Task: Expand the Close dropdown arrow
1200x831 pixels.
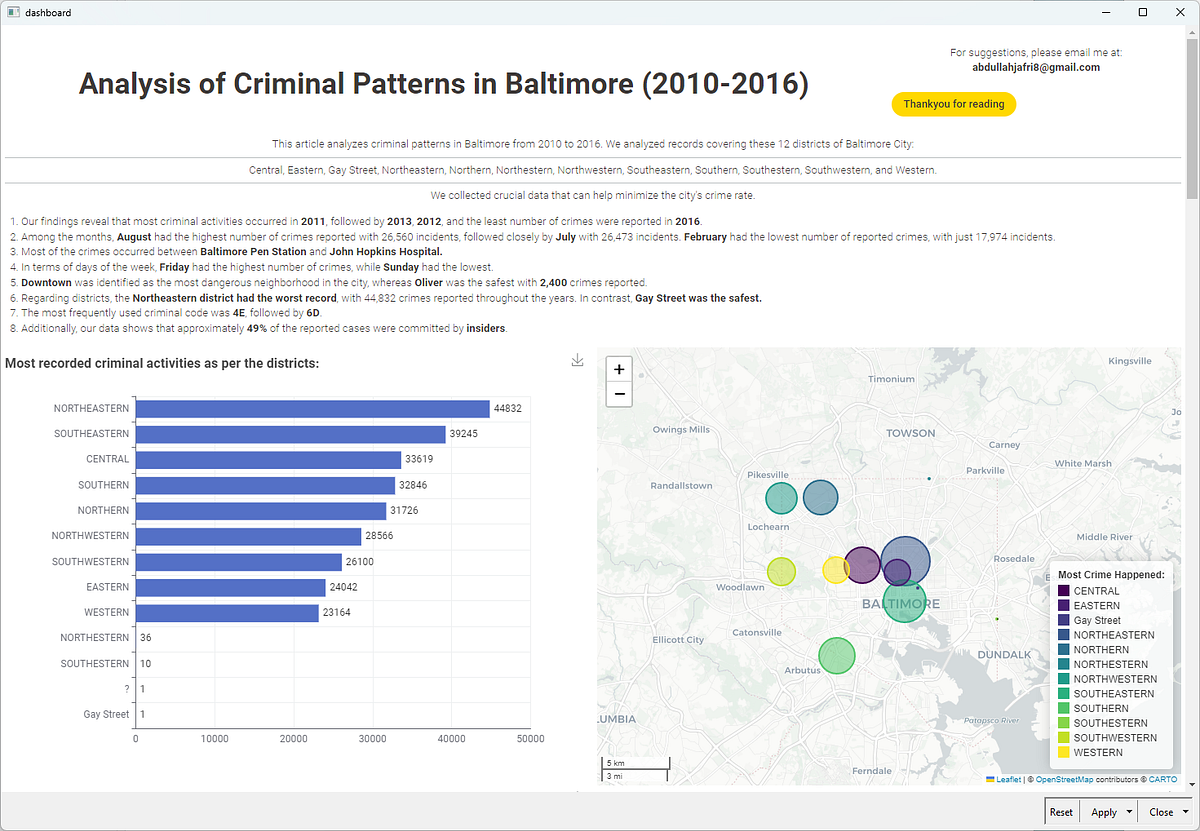Action: coord(1186,812)
